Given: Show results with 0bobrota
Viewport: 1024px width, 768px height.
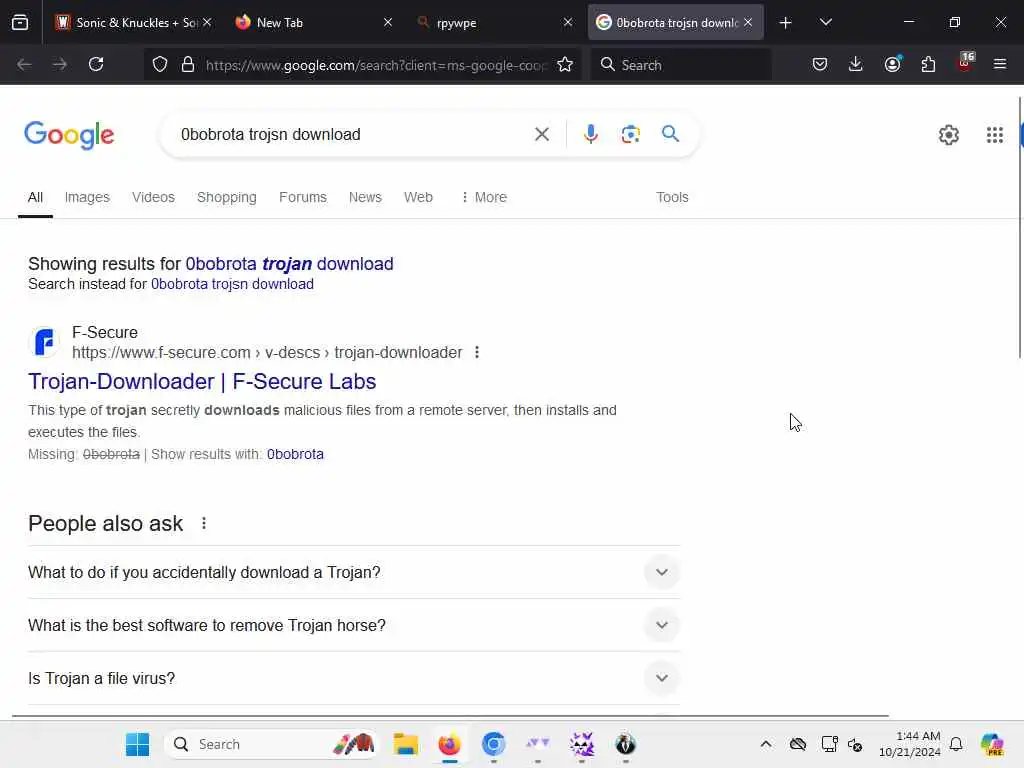Looking at the screenshot, I should click(295, 454).
